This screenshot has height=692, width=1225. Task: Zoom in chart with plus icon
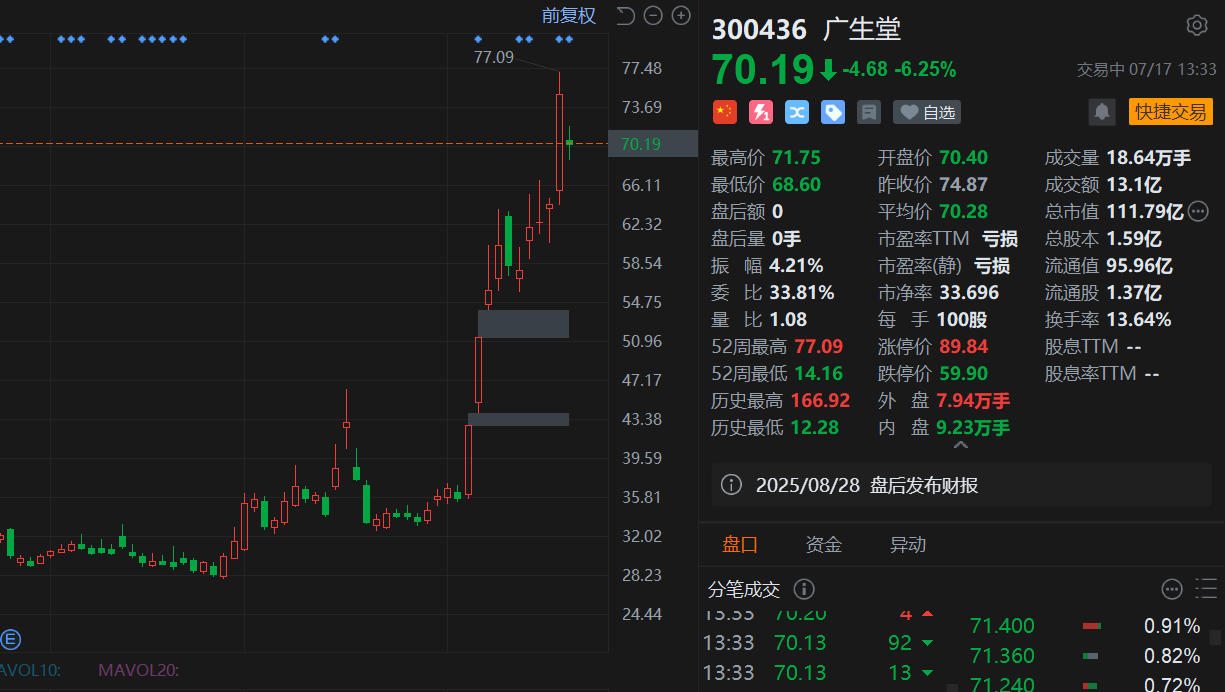click(681, 15)
